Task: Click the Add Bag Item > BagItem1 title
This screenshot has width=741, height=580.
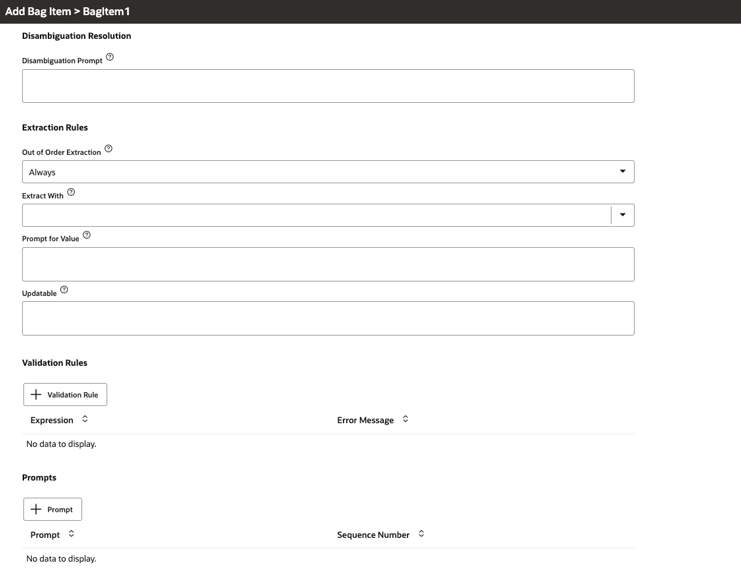Action: pos(68,11)
